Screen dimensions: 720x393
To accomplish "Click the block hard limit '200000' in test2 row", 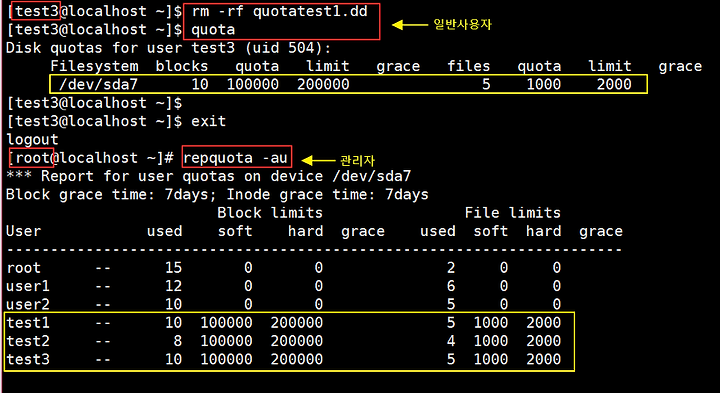I will pyautogui.click(x=297, y=341).
